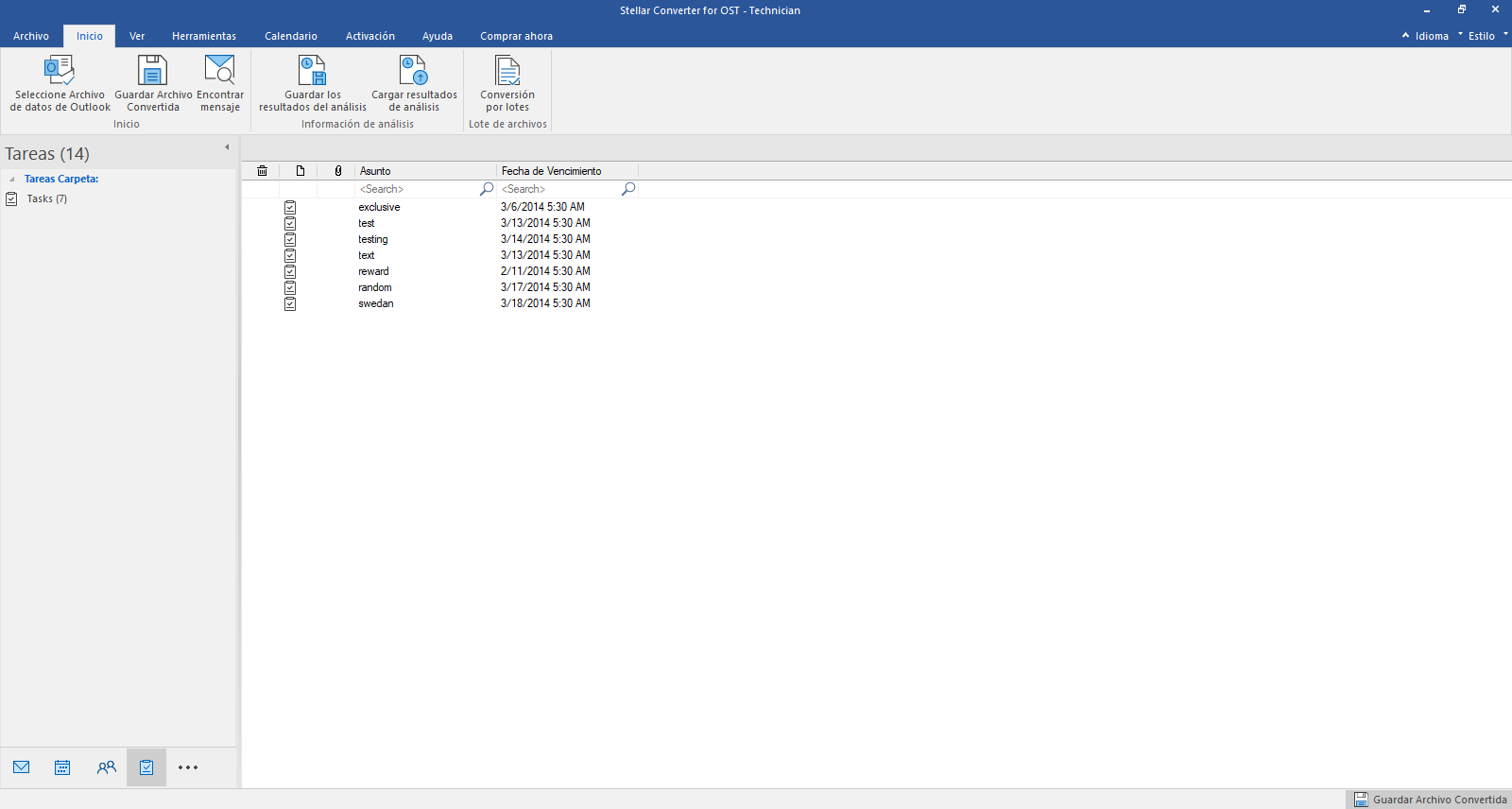
Task: Click task icon of the exclusive row
Action: click(x=290, y=207)
